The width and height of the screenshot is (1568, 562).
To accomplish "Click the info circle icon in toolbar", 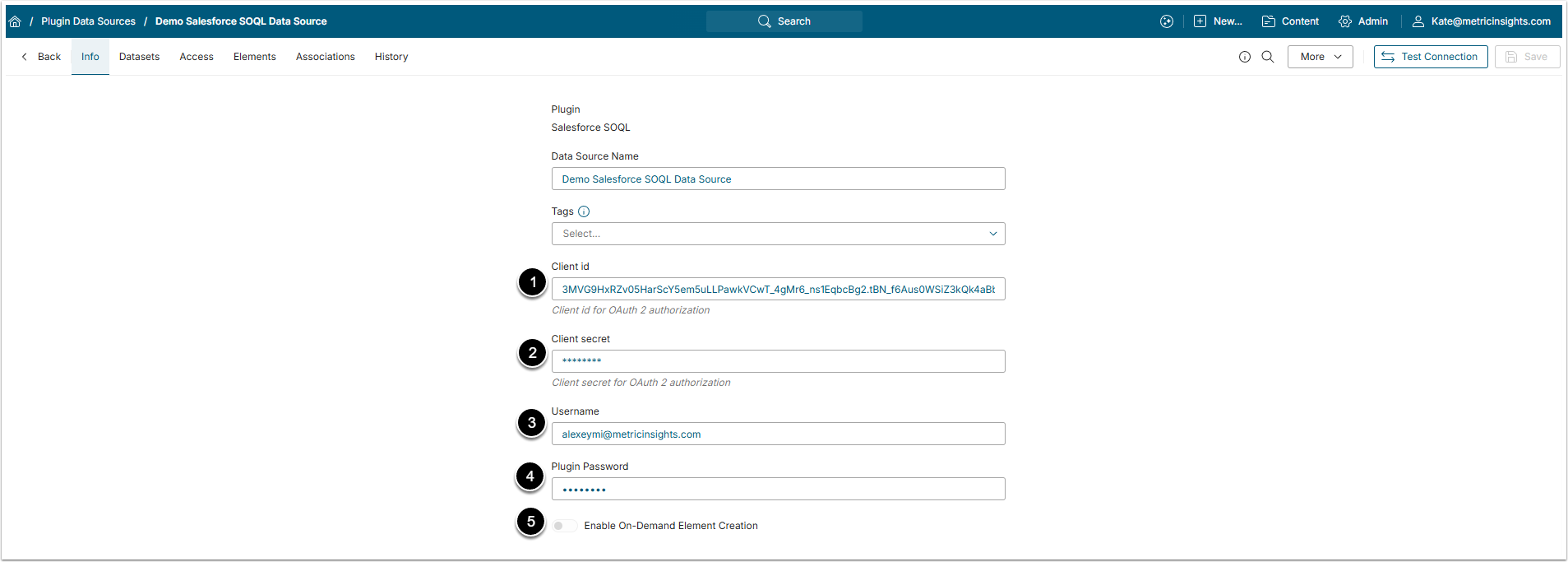I will (x=1245, y=57).
